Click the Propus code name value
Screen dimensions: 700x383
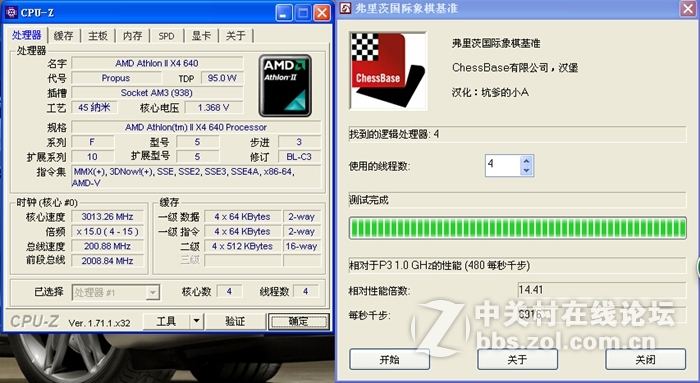click(116, 78)
